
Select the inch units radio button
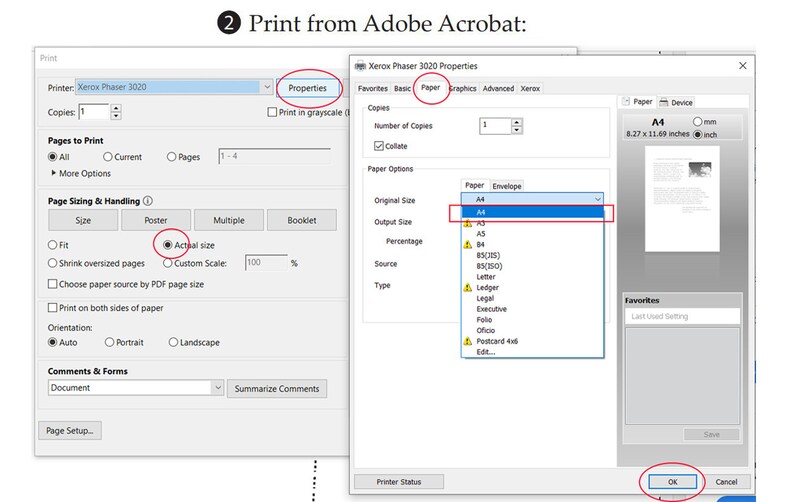697,134
